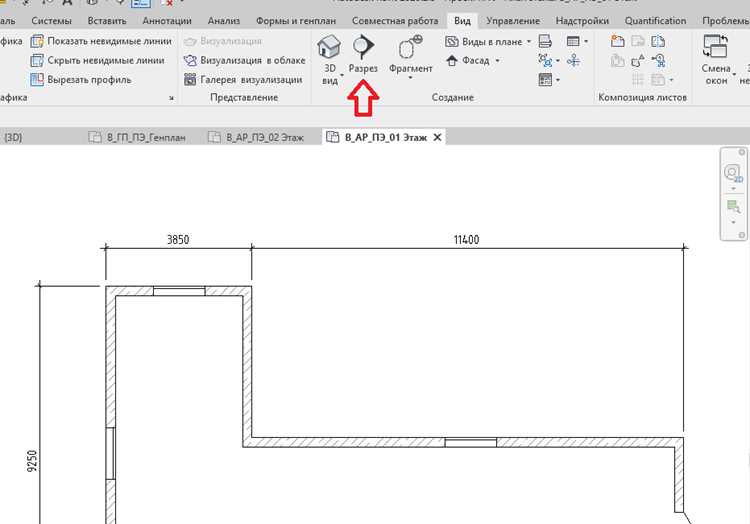Select the Вид ribbon tab
This screenshot has height=524, width=750.
click(x=462, y=21)
